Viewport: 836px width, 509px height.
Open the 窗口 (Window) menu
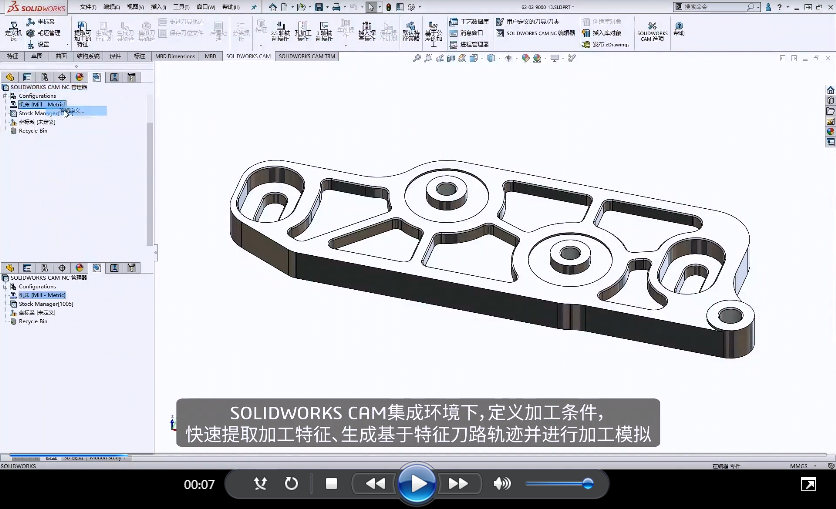(206, 7)
